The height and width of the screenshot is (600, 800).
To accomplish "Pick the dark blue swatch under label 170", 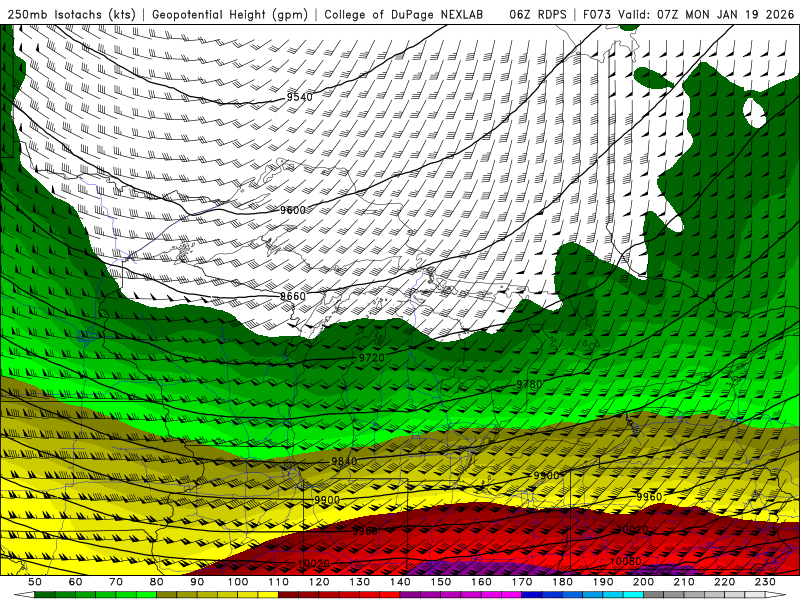I will (532, 595).
